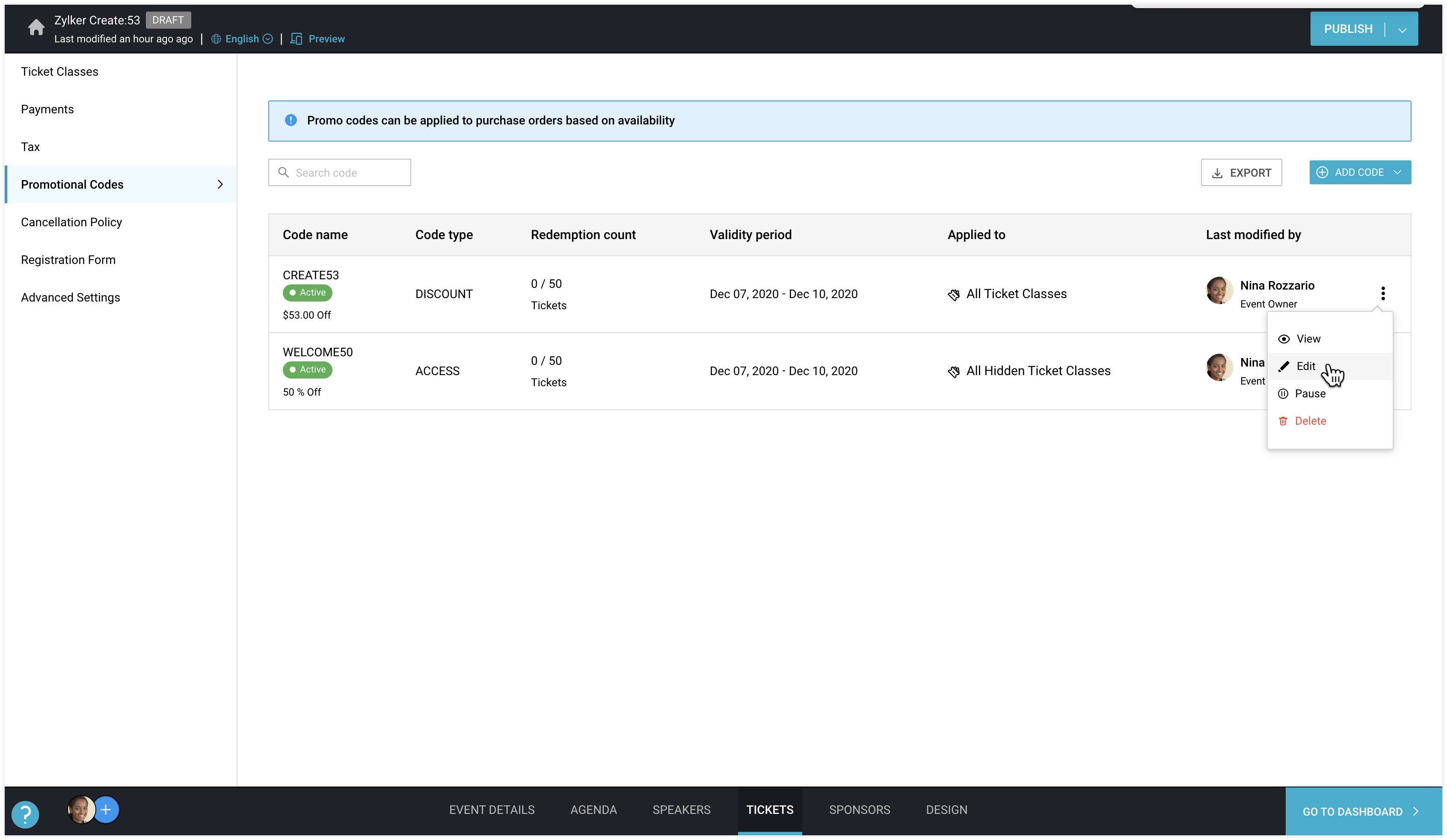Click the info icon in promo banner

tap(291, 120)
